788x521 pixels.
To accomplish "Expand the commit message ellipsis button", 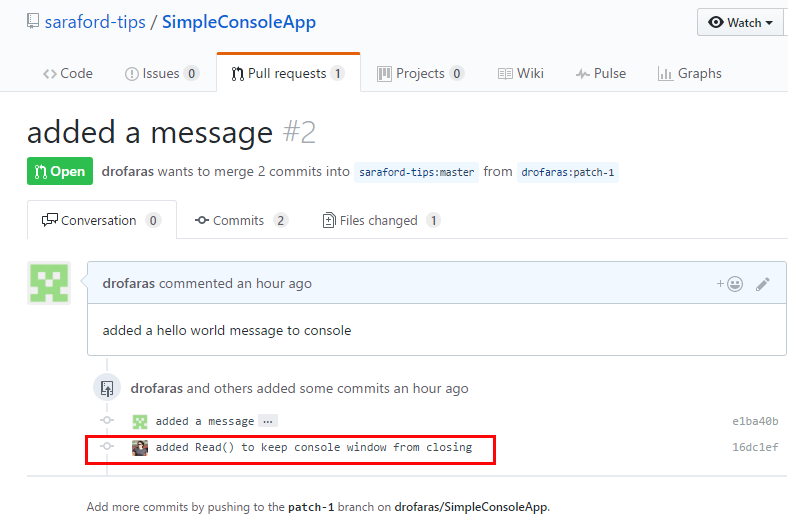I will point(267,422).
